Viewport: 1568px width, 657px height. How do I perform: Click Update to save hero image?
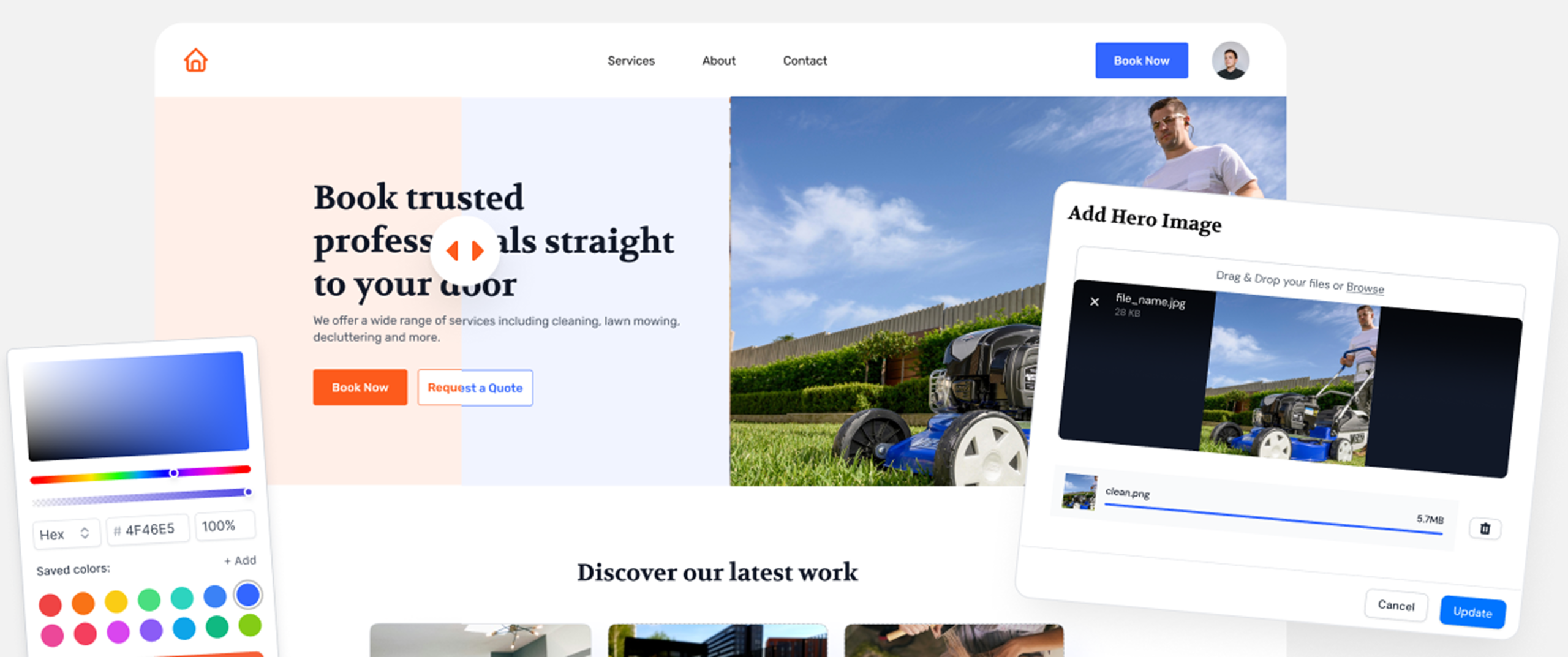click(x=1472, y=612)
